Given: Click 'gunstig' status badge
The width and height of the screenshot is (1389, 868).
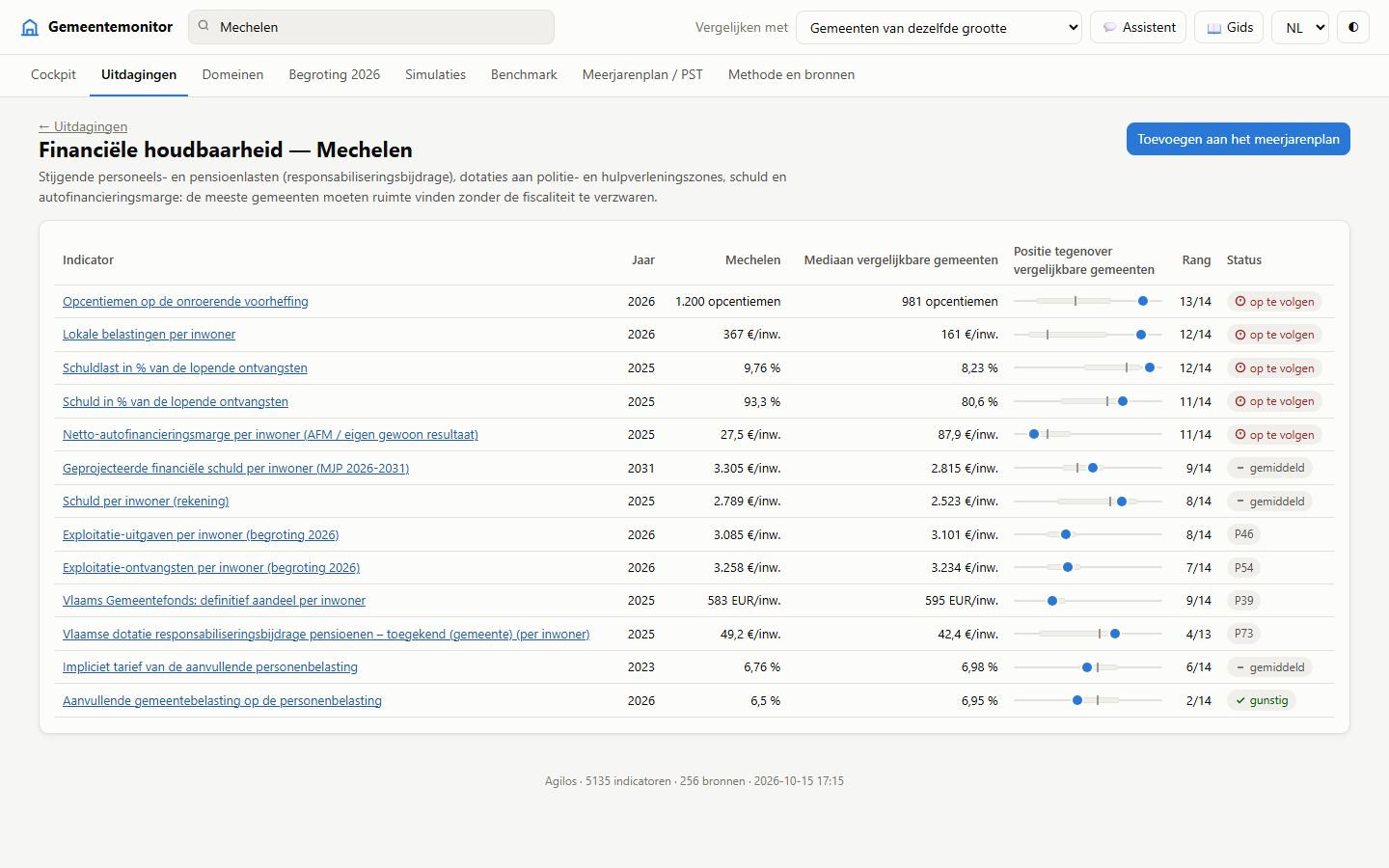Looking at the screenshot, I should [1262, 700].
